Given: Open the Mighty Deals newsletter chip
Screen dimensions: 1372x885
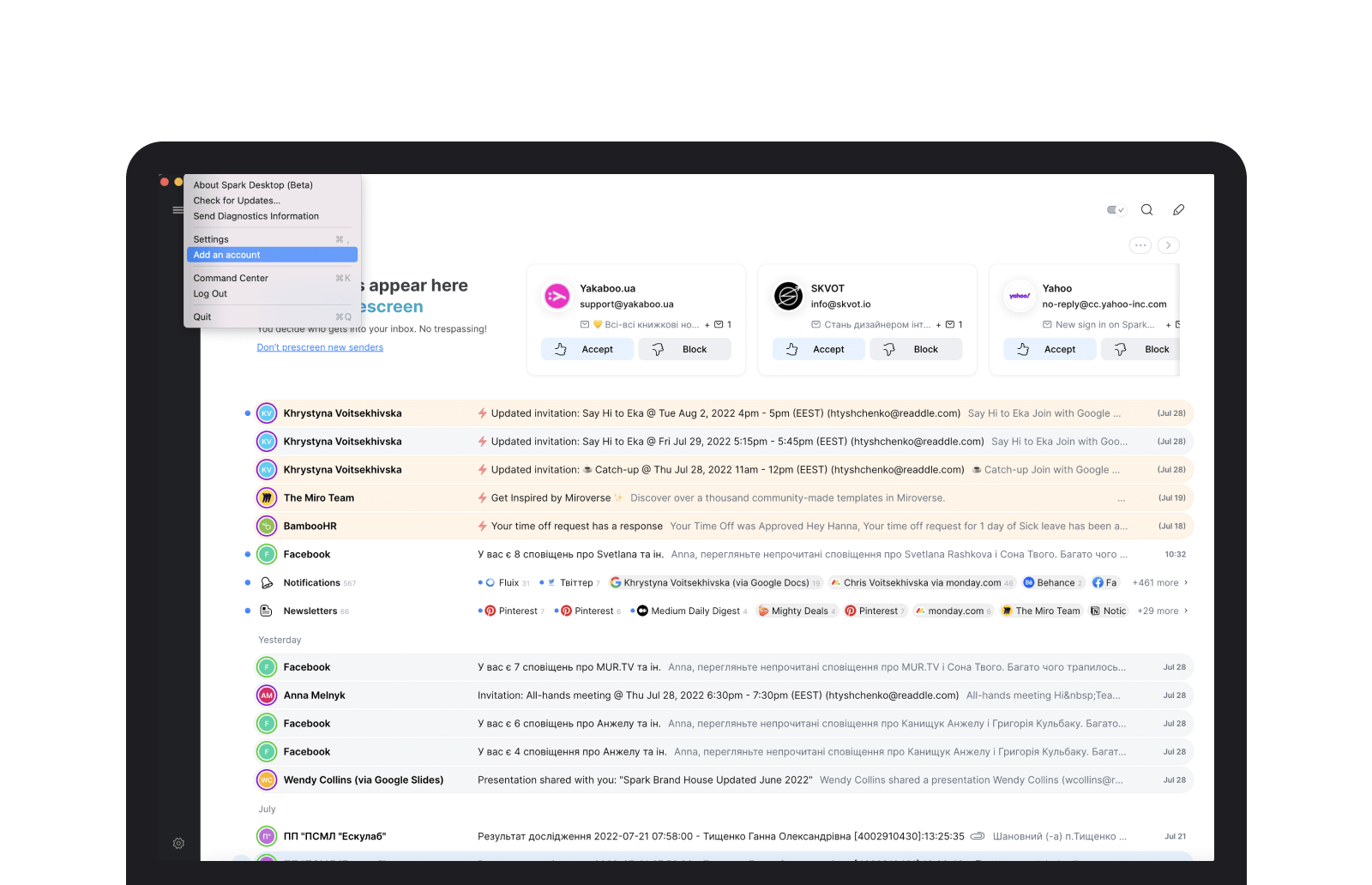Looking at the screenshot, I should 797,611.
